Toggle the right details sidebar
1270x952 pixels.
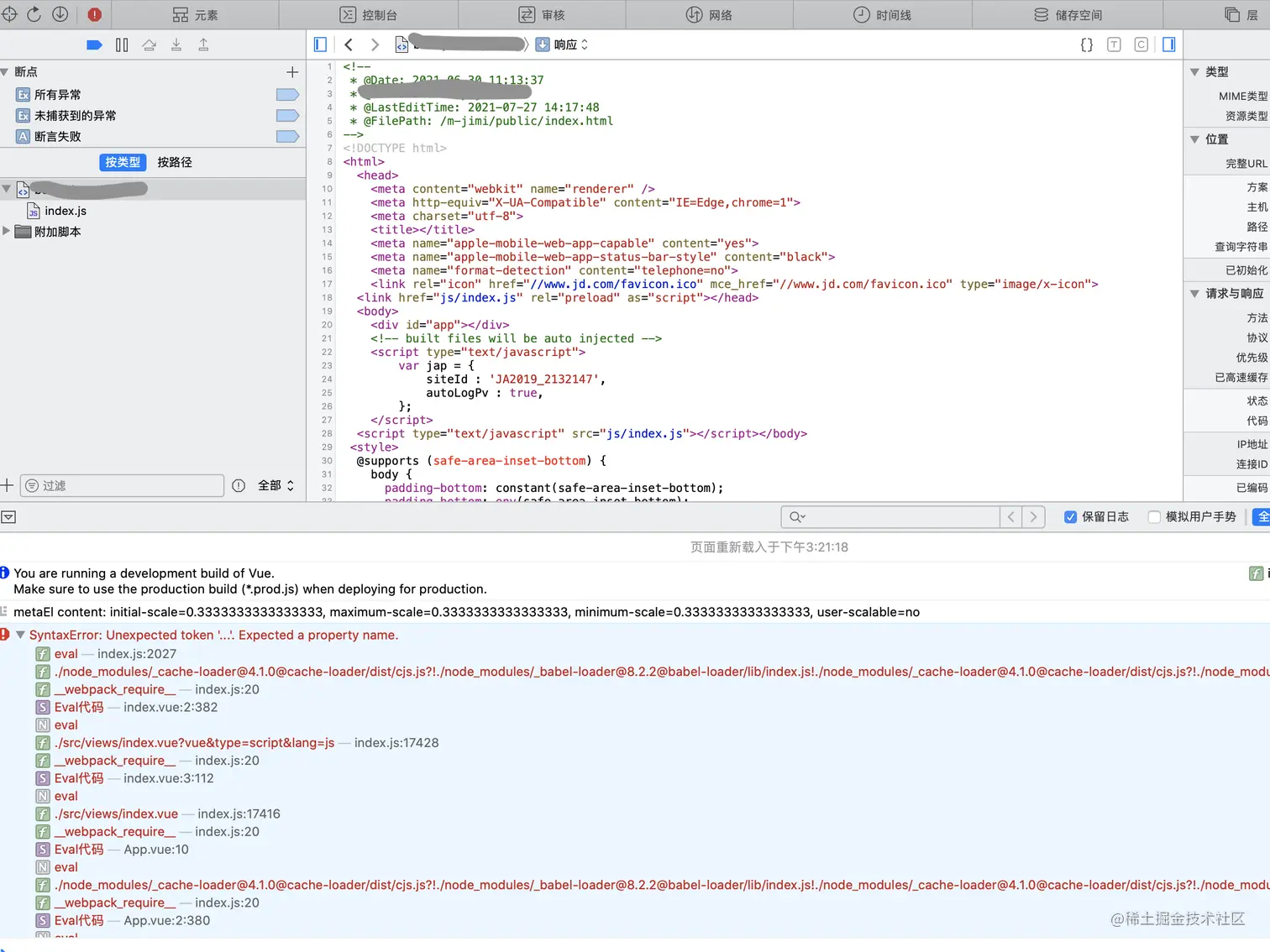(1168, 44)
